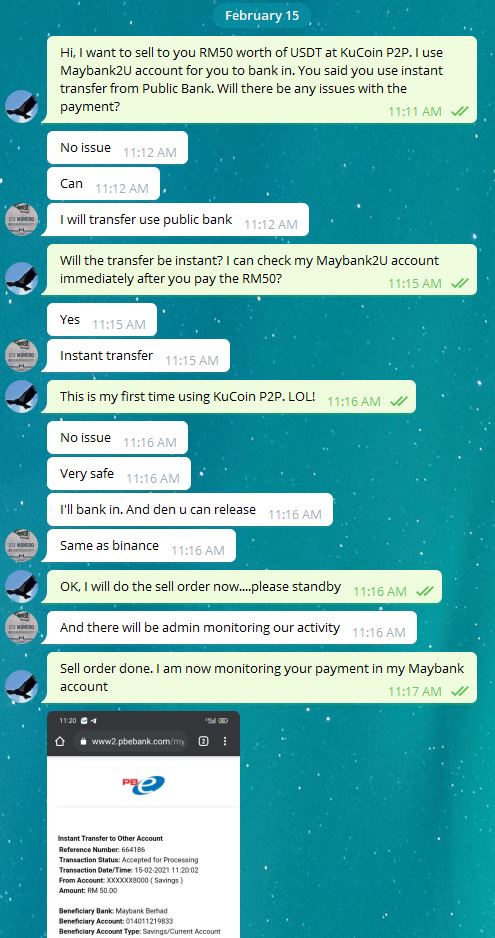This screenshot has width=495, height=938.
Task: Click the tab counter icon showing 2
Action: pyautogui.click(x=204, y=741)
